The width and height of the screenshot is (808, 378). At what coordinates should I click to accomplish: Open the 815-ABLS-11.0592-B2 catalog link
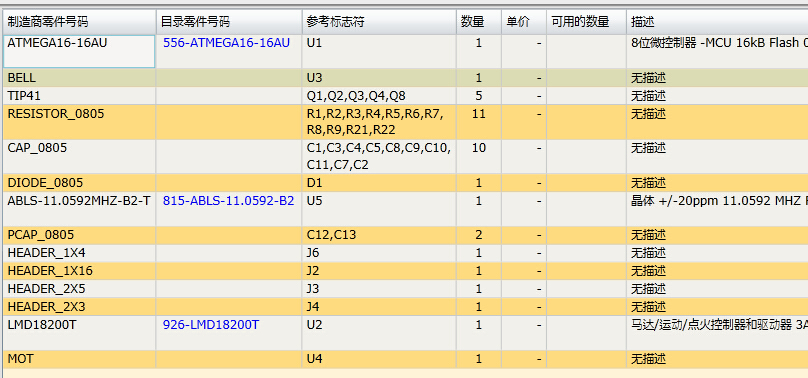click(228, 201)
